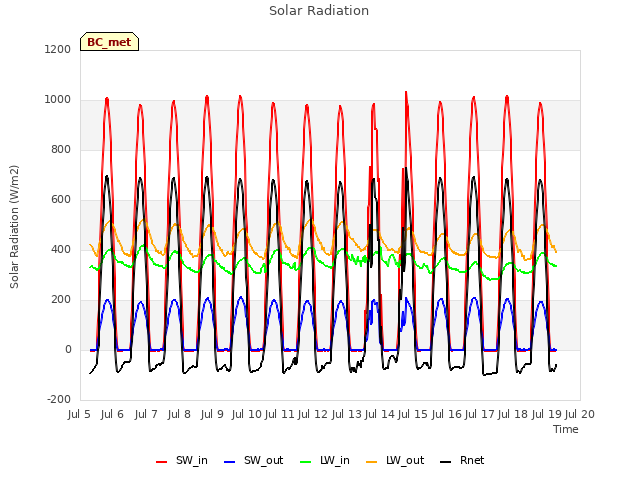
Task: Click the 1000 y-axis tick label
Action: point(58,100)
